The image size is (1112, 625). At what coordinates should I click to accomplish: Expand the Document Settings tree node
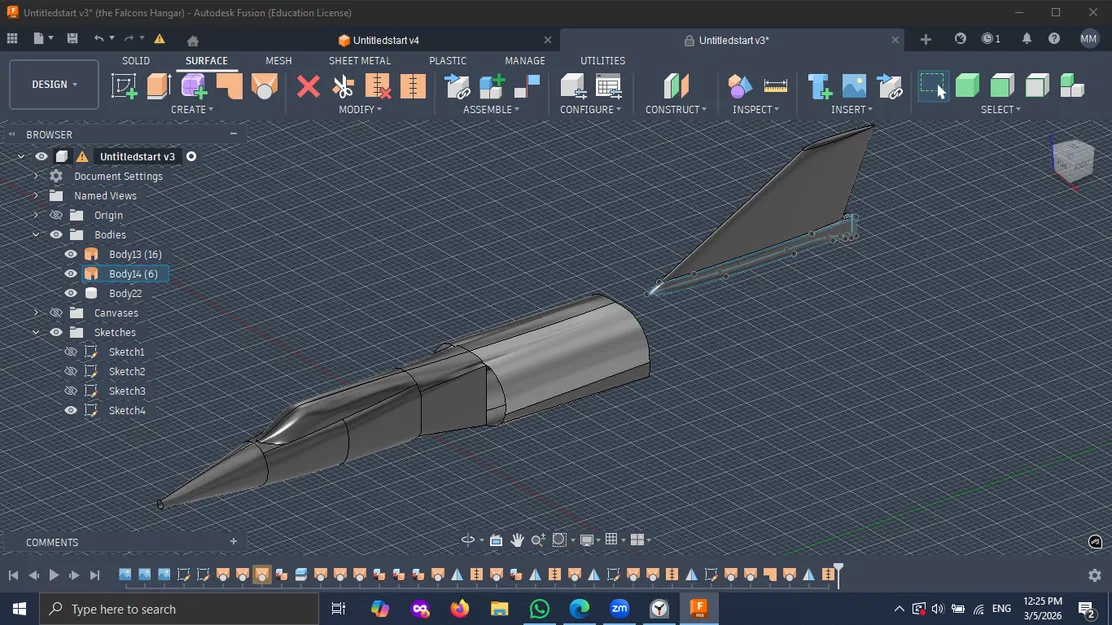pyautogui.click(x=35, y=176)
